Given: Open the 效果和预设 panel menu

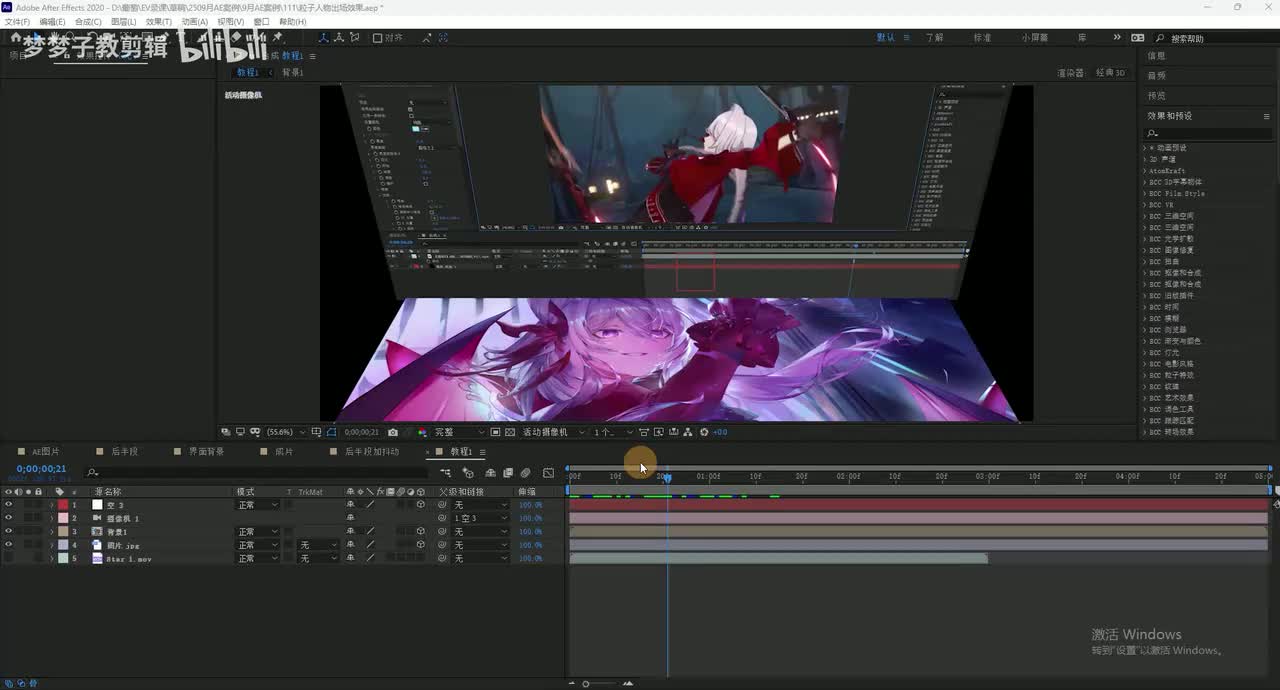Looking at the screenshot, I should (1266, 116).
